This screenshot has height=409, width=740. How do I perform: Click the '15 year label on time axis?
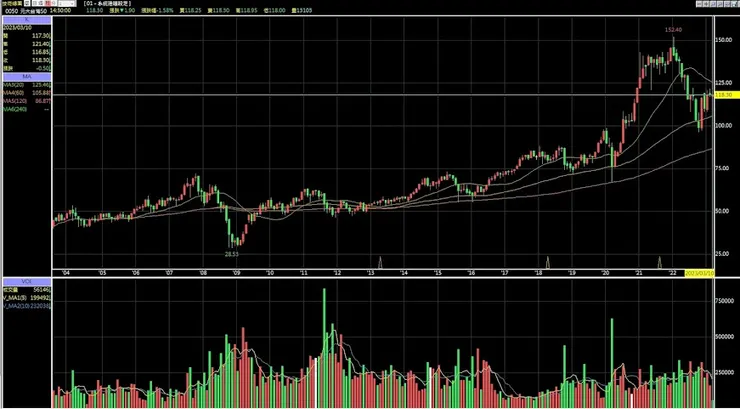coord(437,273)
